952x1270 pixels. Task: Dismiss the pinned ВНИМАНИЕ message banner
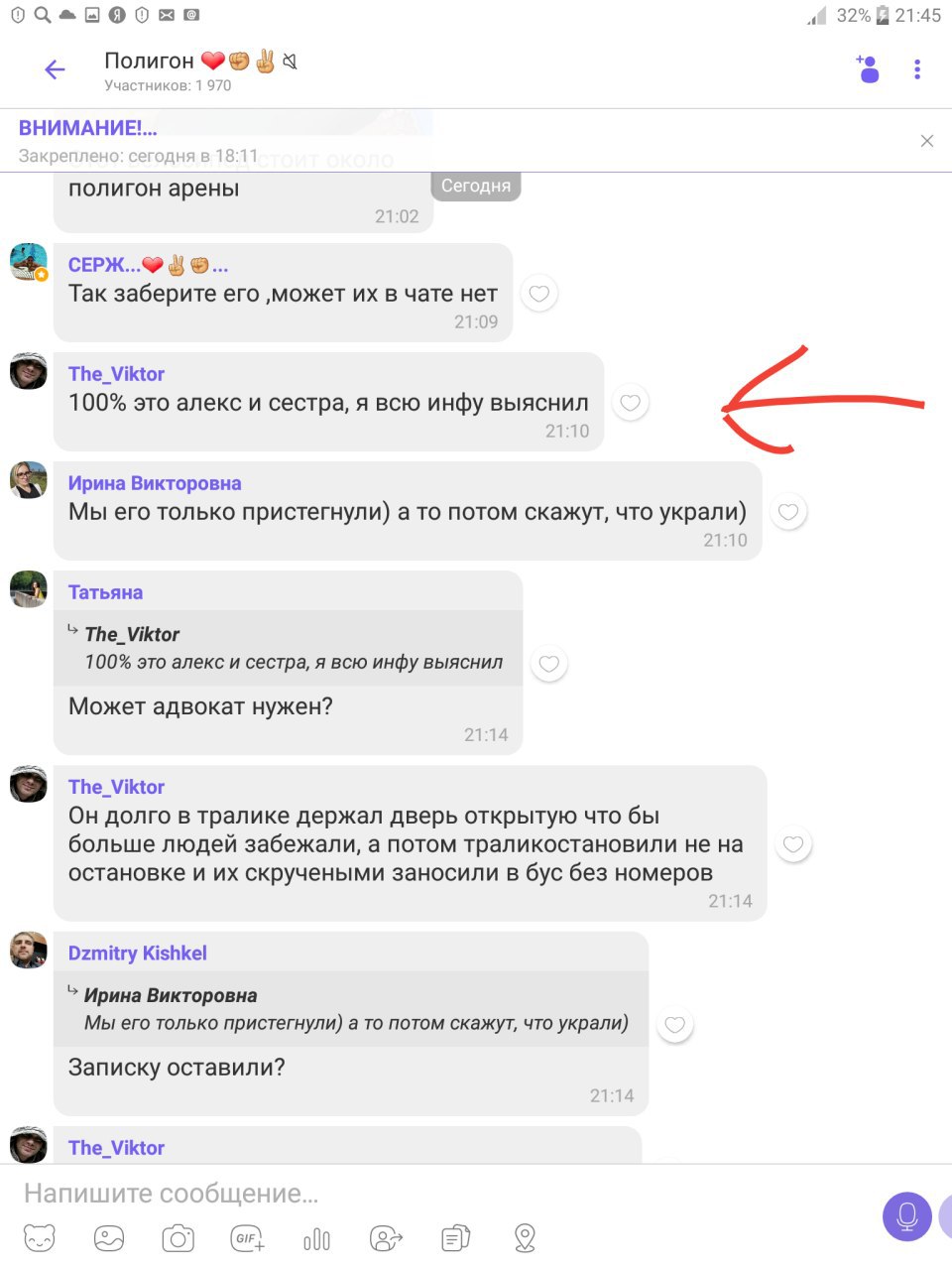[927, 141]
